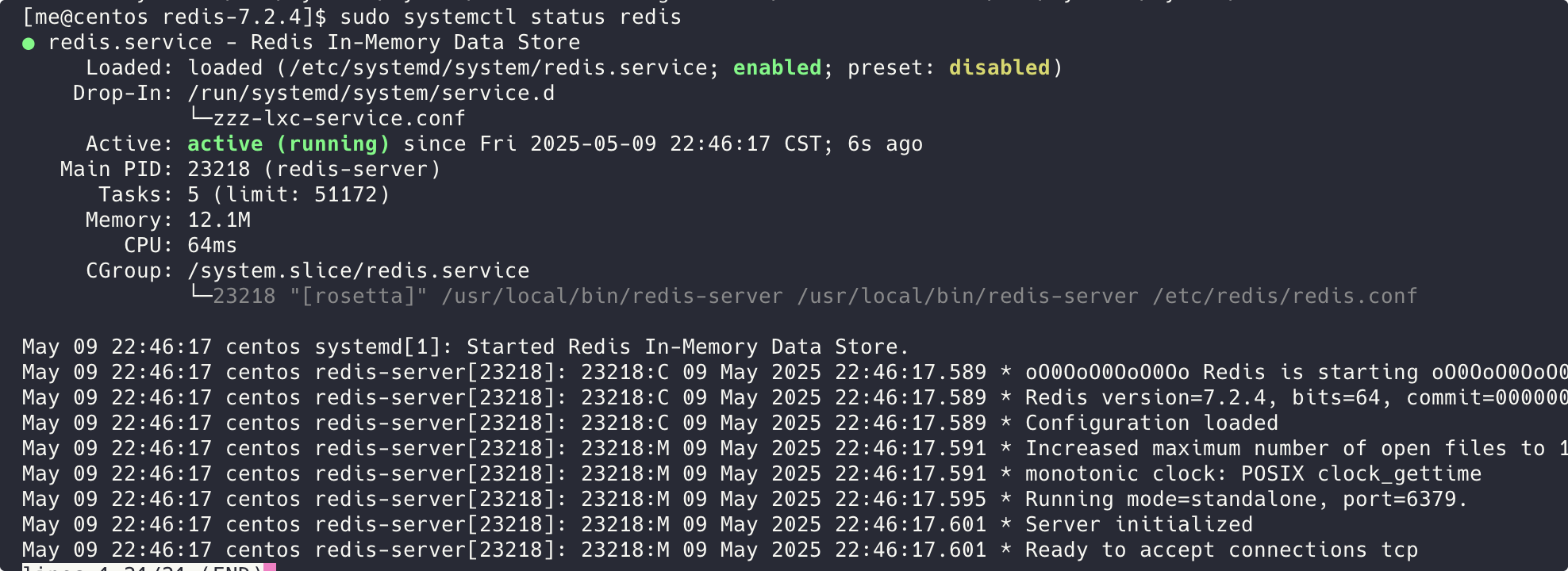The height and width of the screenshot is (571, 1568).
Task: Click the Main PID value 23218
Action: coord(219,169)
